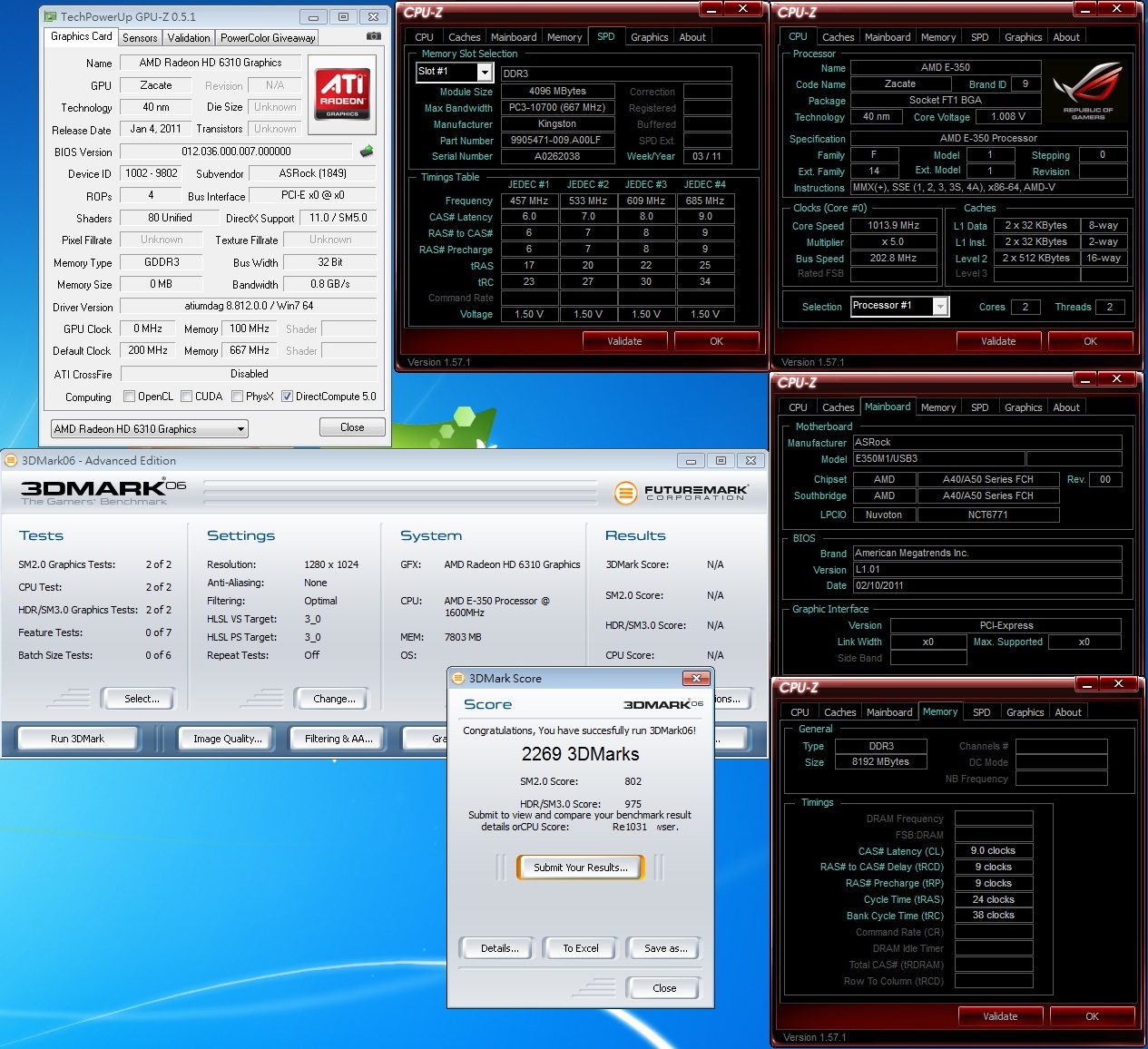
Task: Click the Specification field AMD E-350 Processor
Action: [989, 139]
